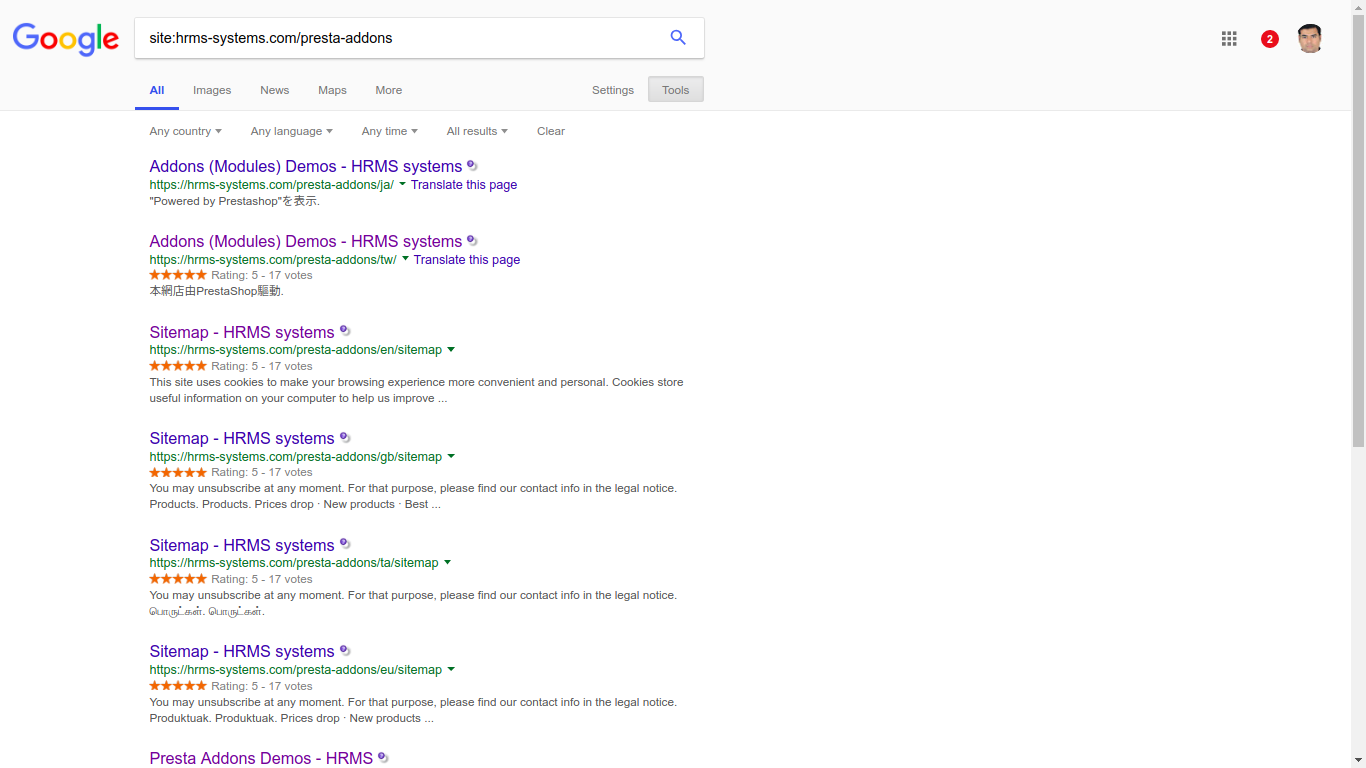Open dropdown arrow after presta-addons/ja/ URL

pos(403,184)
